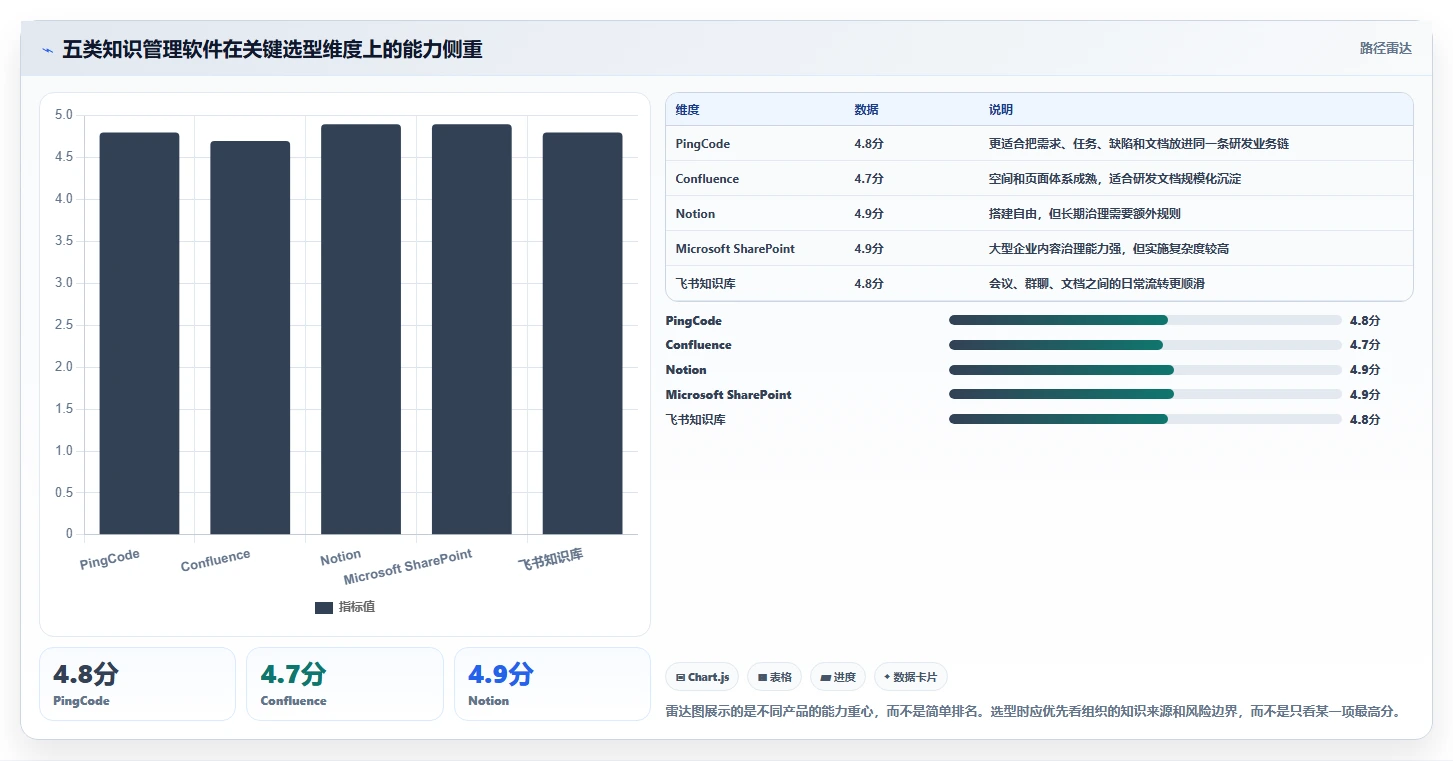Select the 数据卡片 chip
The width and height of the screenshot is (1453, 761).
coord(910,677)
